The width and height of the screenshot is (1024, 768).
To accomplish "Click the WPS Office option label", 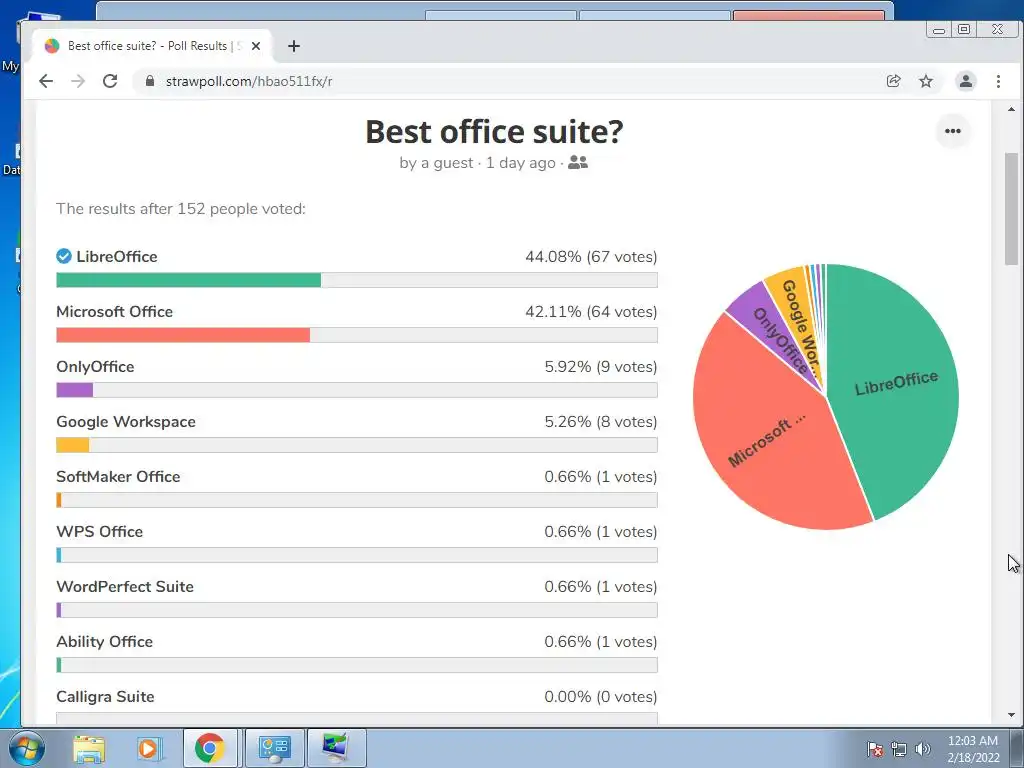I will [99, 532].
